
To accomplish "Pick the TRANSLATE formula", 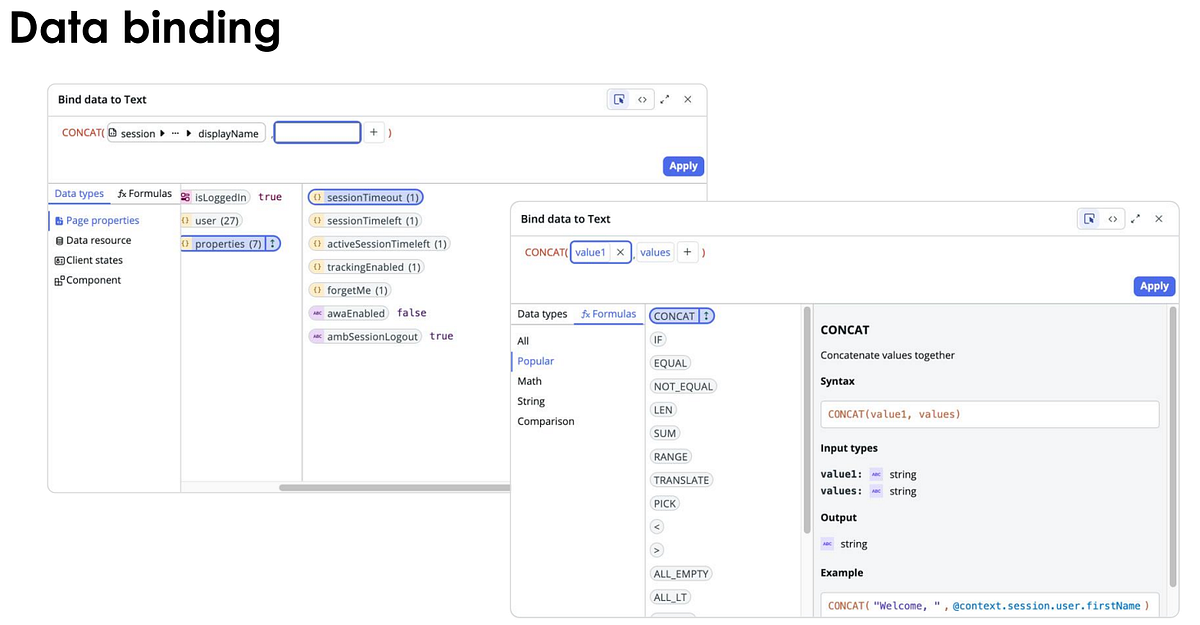I will coord(681,480).
